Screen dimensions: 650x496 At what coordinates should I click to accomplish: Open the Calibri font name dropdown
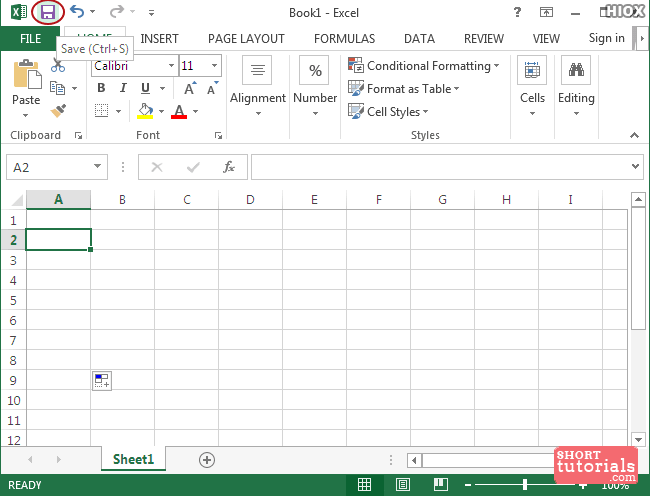171,65
